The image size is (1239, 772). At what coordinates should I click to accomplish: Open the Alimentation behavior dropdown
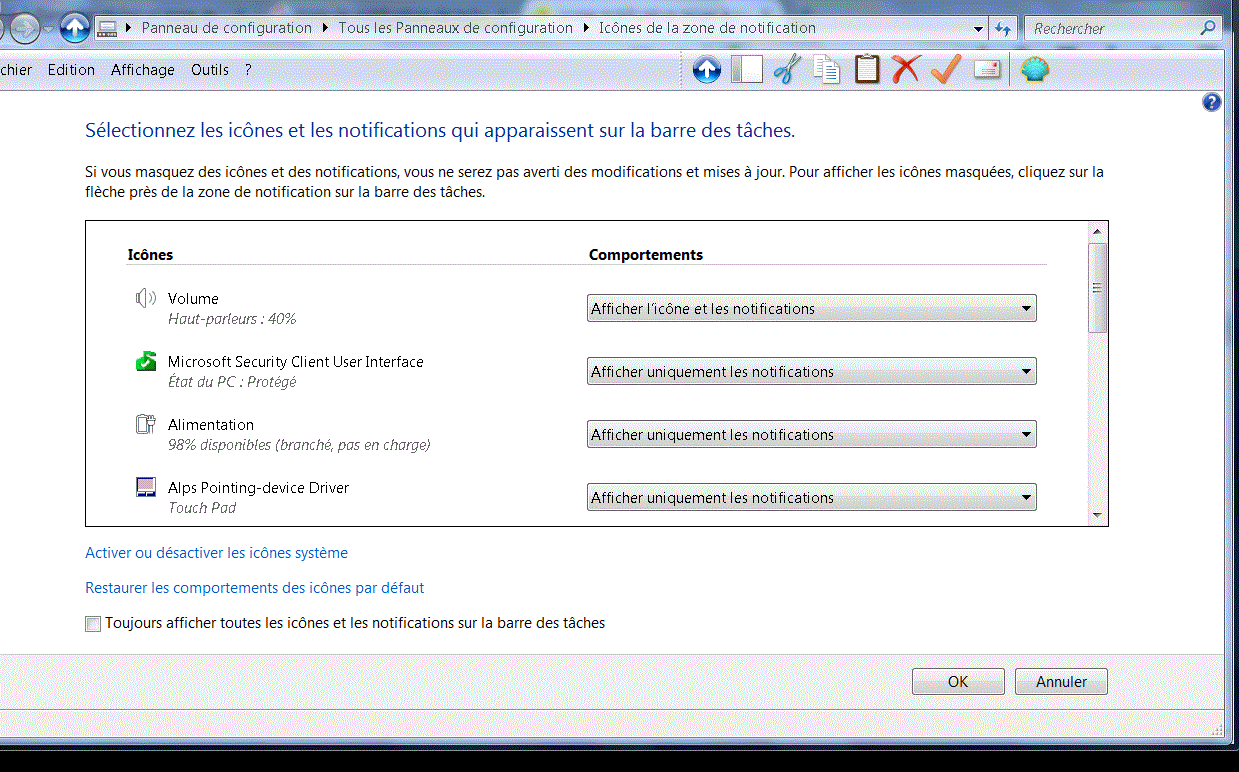812,434
